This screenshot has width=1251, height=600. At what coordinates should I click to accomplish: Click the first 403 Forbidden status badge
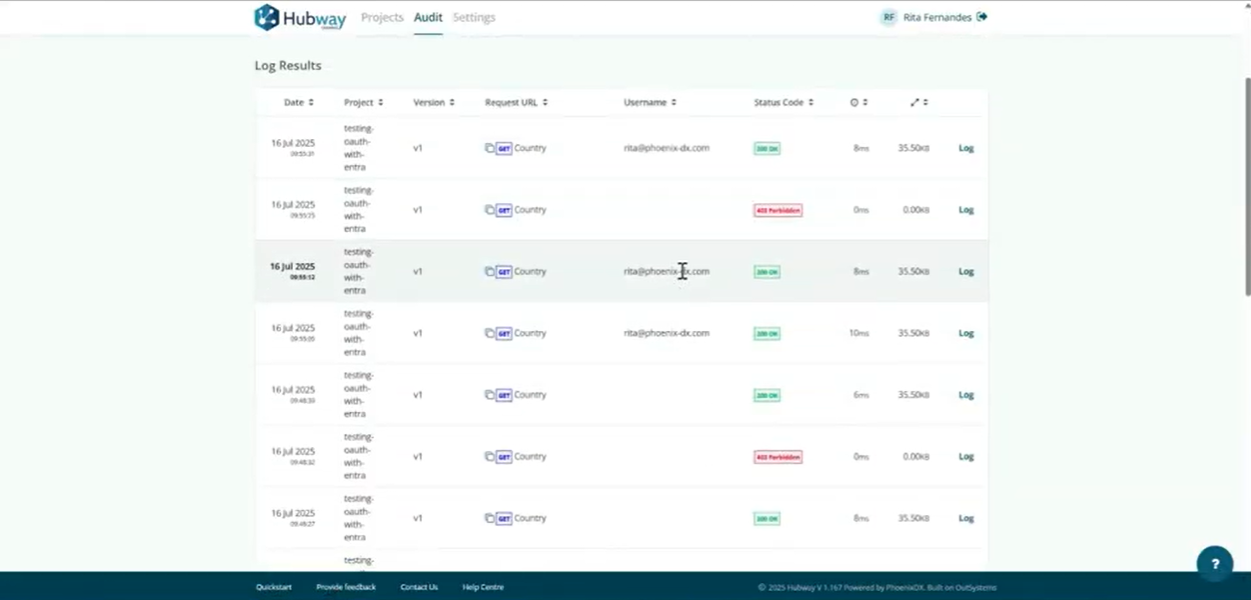click(x=778, y=210)
